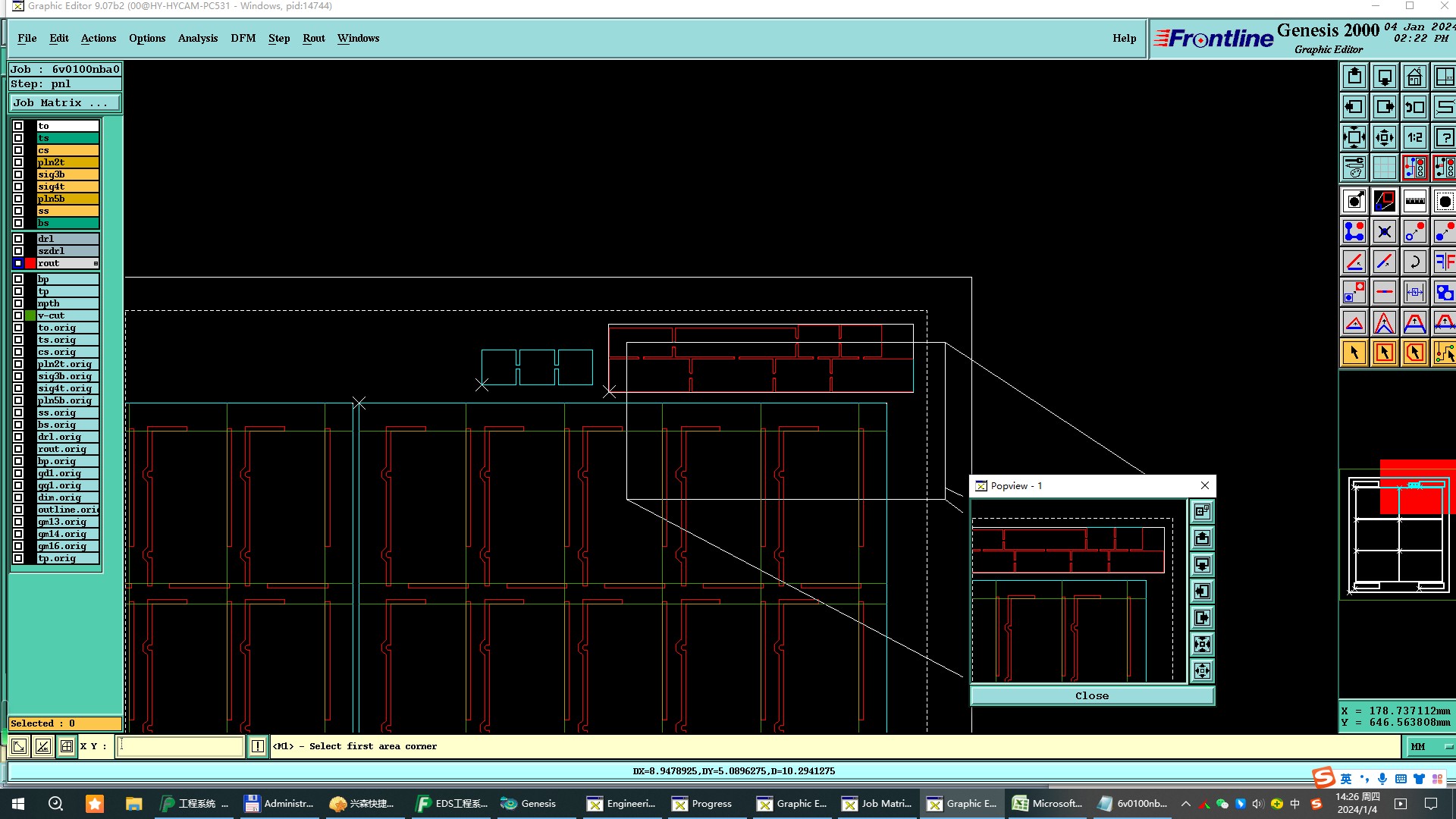The width and height of the screenshot is (1456, 819).
Task: Toggle the drl layer checkbox
Action: coord(18,239)
